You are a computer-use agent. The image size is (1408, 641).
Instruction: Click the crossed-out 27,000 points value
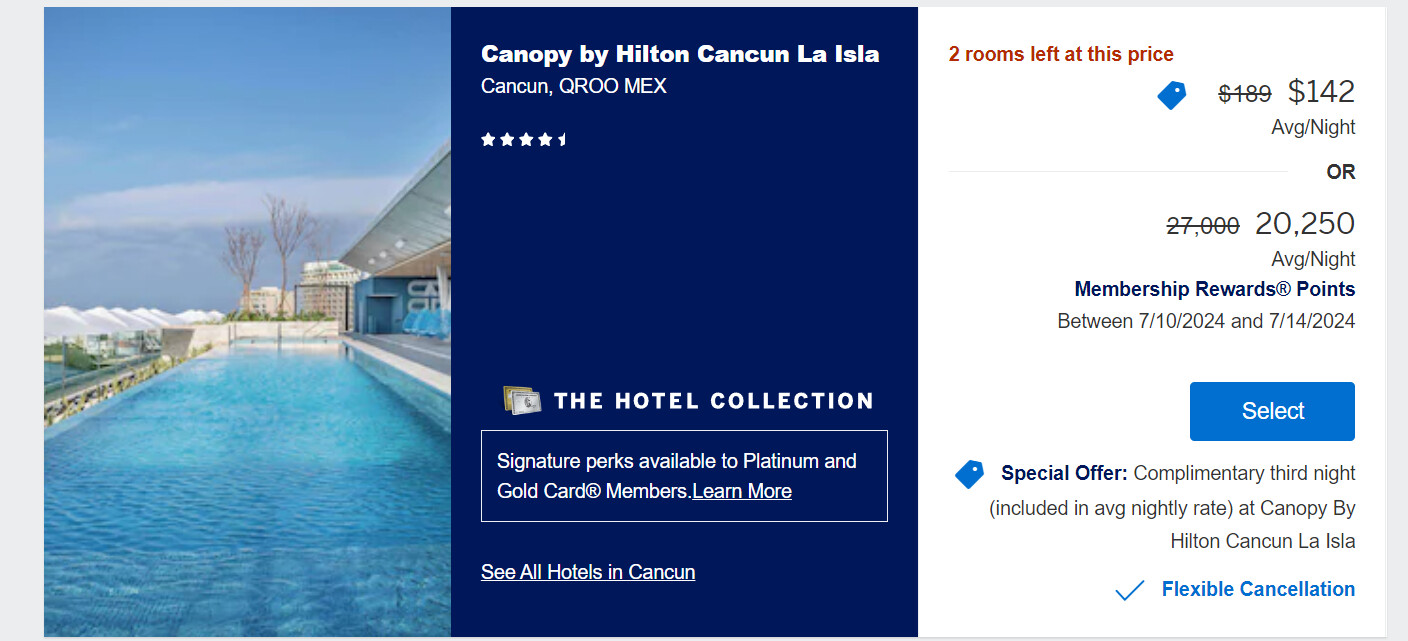click(x=1203, y=226)
